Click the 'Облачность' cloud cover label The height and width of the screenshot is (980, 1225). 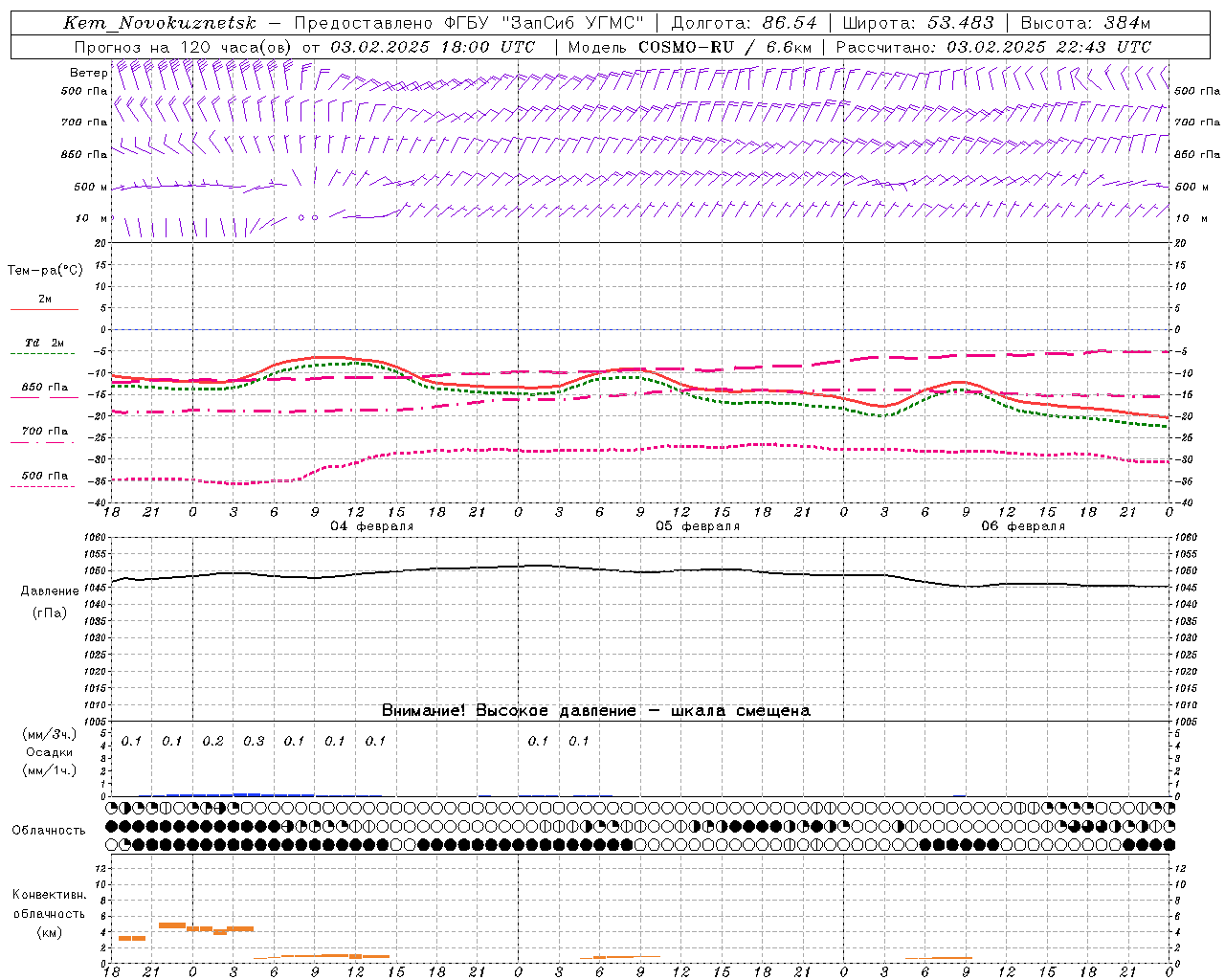(x=49, y=831)
